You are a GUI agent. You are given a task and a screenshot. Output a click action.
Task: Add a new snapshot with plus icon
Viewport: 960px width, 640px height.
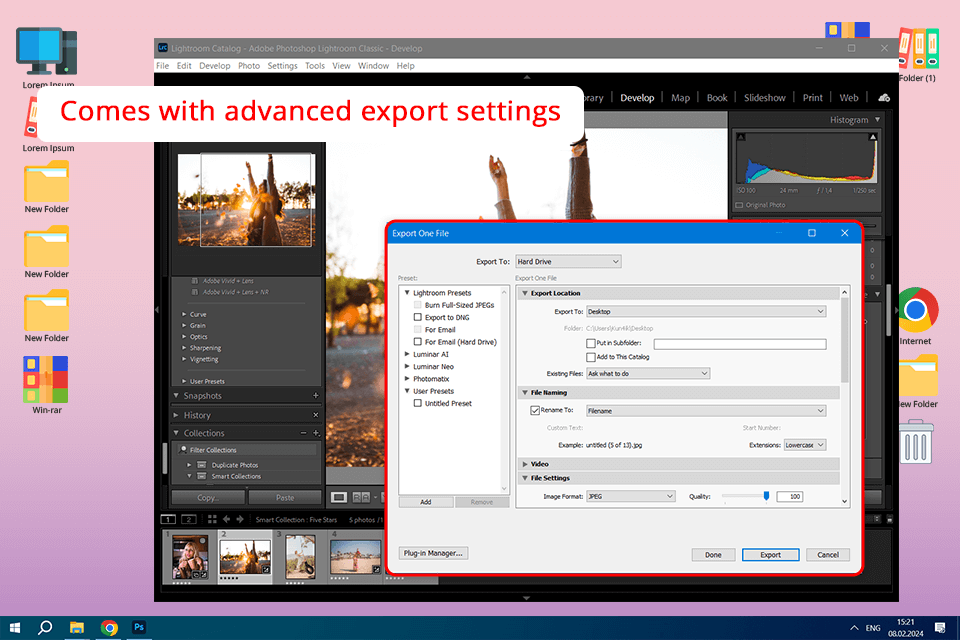click(316, 396)
